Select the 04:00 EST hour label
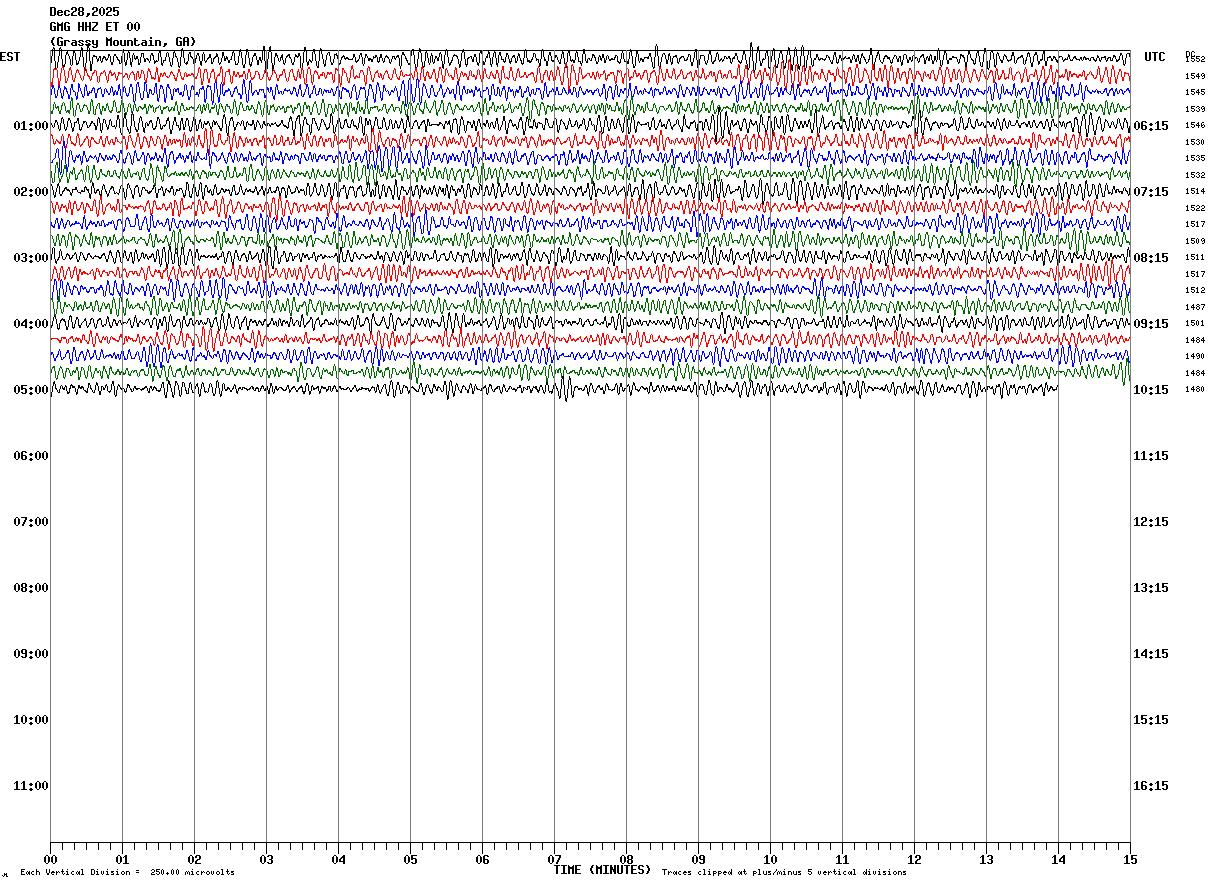This screenshot has height=886, width=1210. (31, 324)
